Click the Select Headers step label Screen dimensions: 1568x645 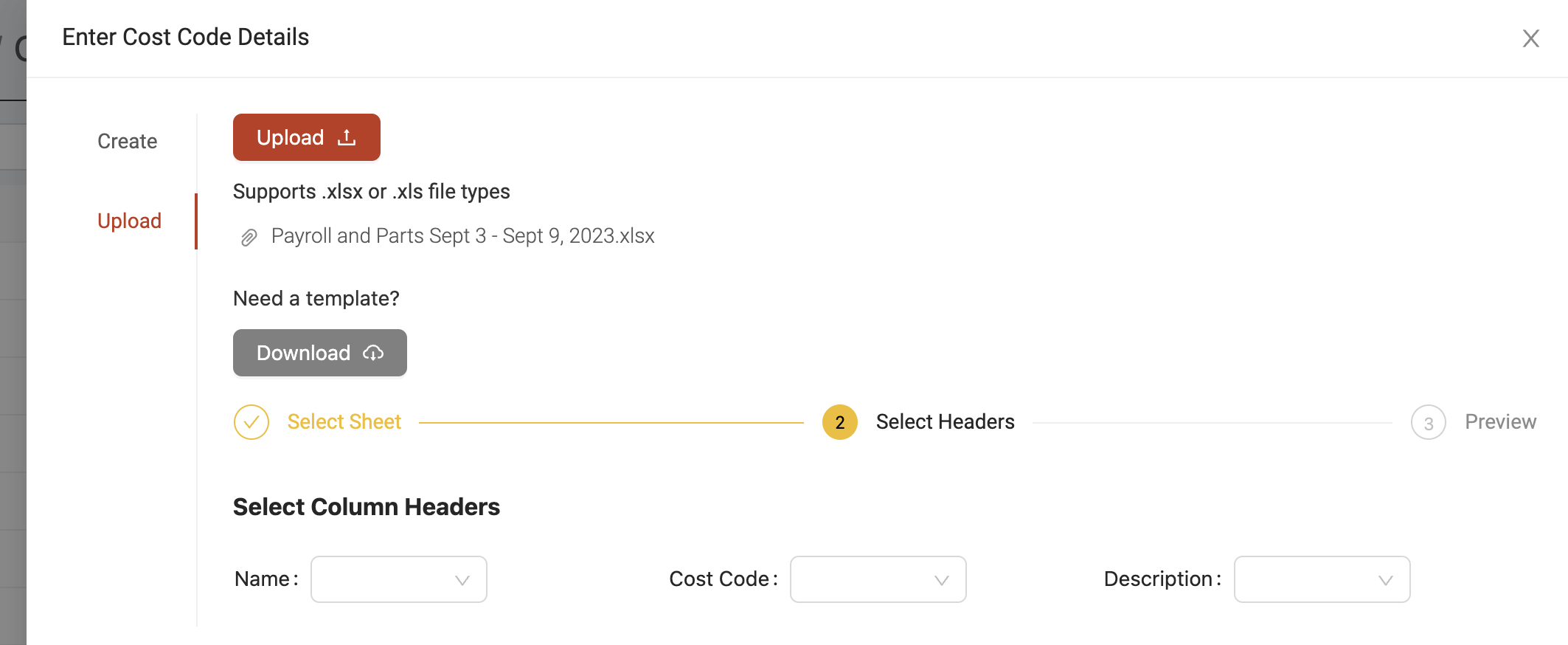(x=946, y=421)
